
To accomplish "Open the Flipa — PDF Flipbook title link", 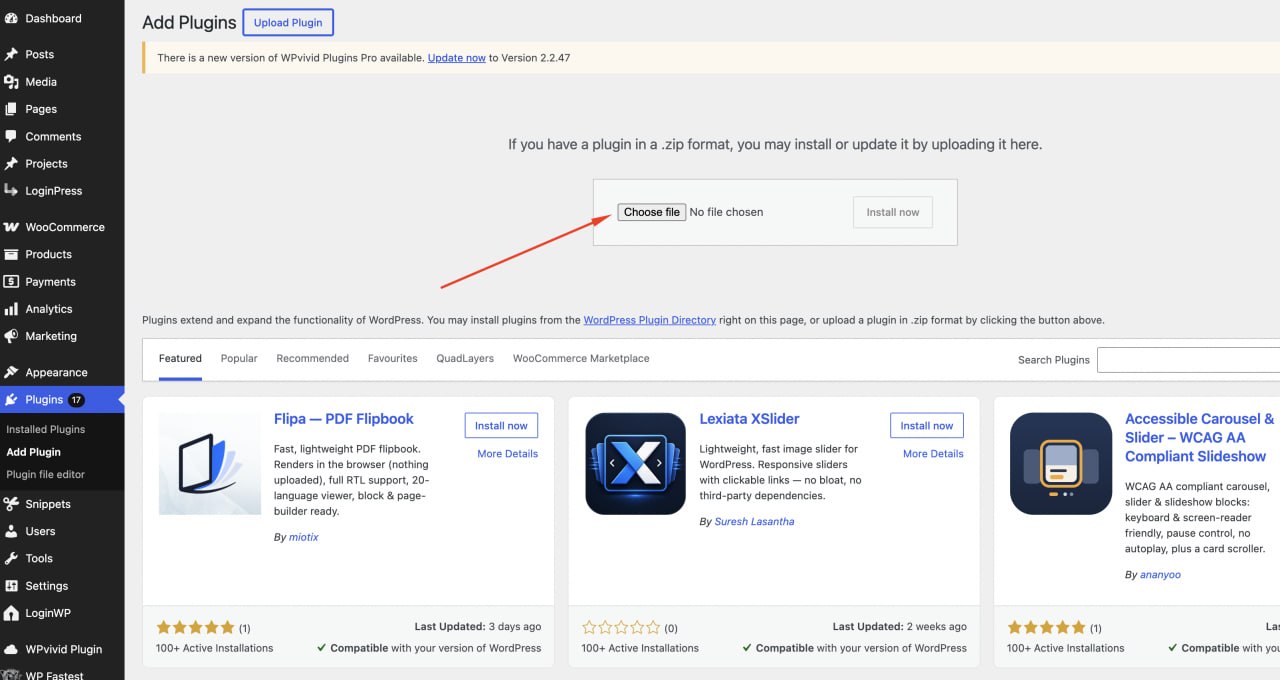I will coord(344,419).
